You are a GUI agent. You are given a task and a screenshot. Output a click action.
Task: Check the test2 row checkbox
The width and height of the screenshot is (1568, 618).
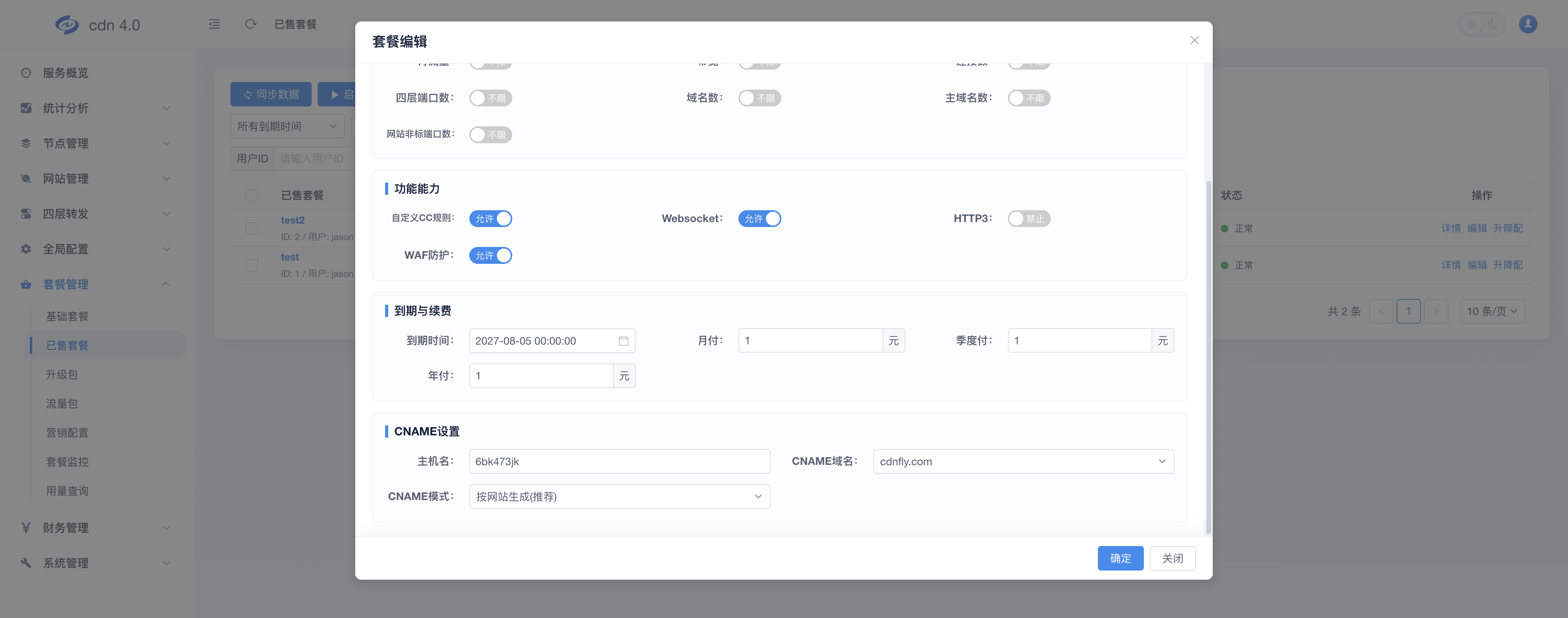(x=252, y=229)
